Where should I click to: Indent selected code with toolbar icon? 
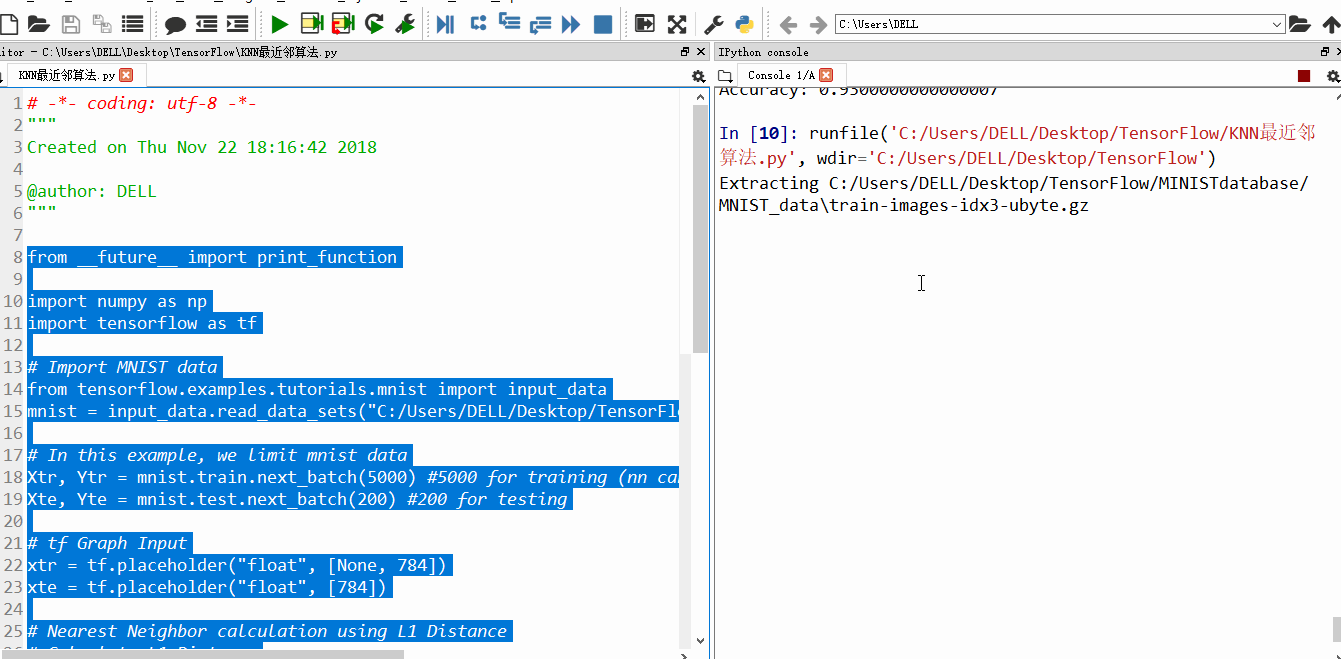click(x=238, y=24)
